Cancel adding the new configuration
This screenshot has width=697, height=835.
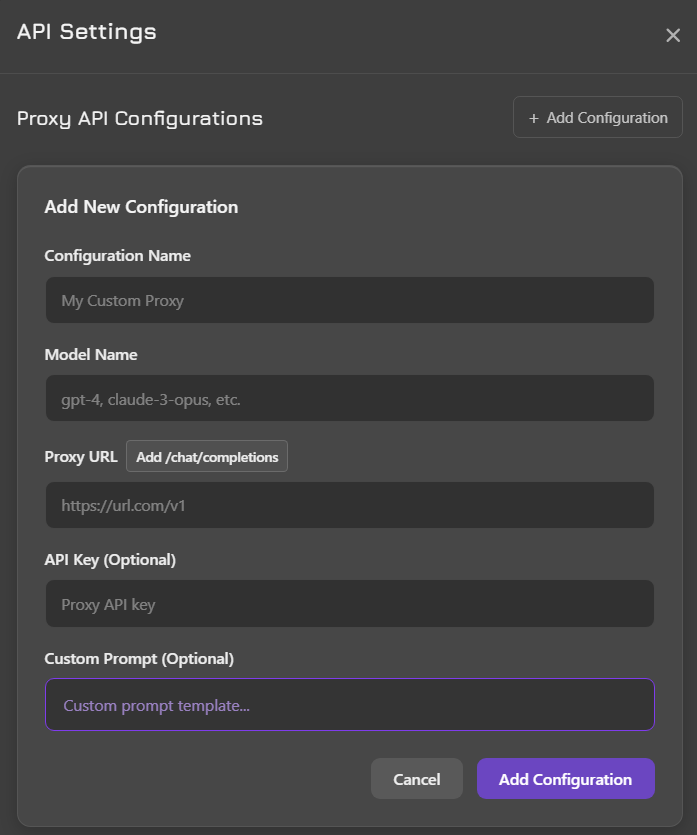click(x=417, y=779)
